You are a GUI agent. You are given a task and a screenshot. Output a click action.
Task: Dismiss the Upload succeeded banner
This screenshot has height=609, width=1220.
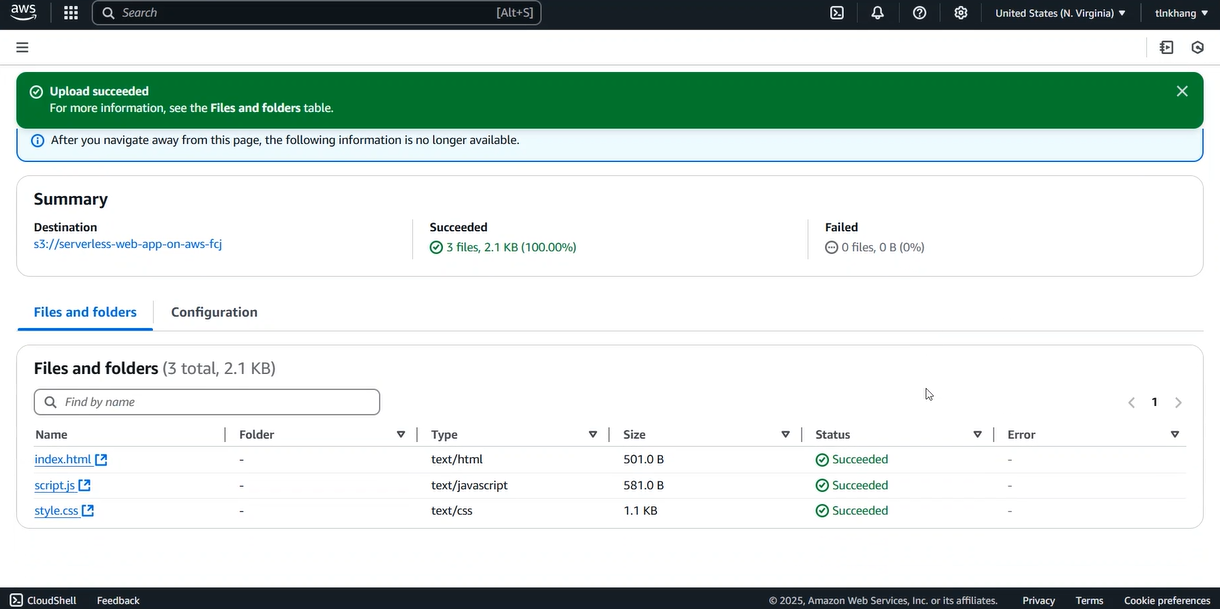pyautogui.click(x=1182, y=91)
